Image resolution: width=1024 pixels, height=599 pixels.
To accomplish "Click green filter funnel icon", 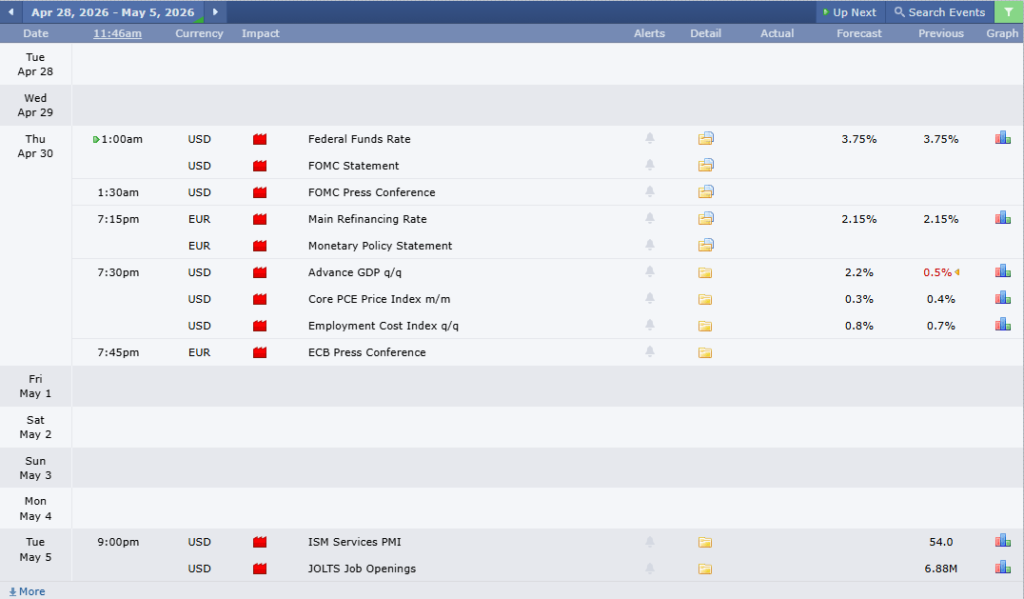I will (x=1009, y=12).
